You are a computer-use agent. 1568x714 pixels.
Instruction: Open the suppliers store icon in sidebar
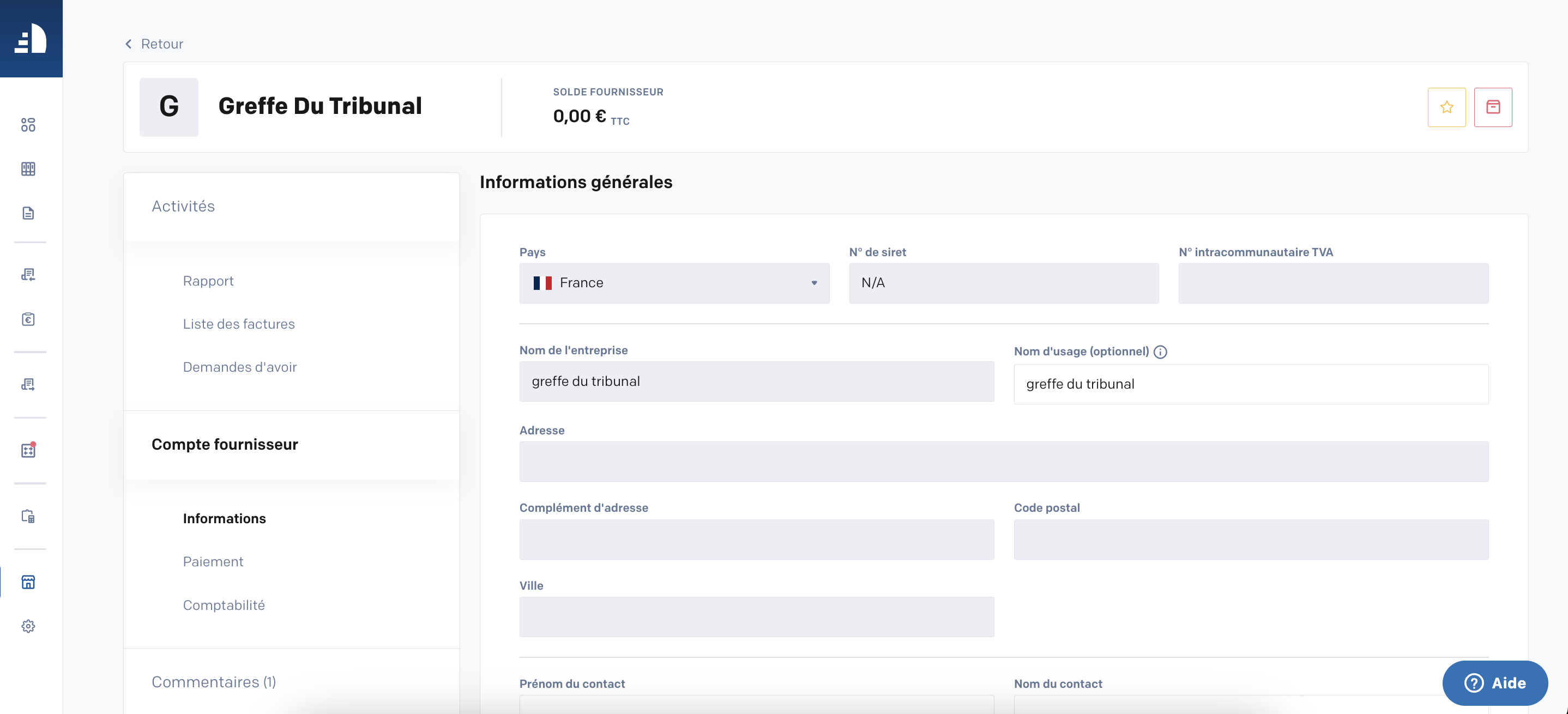28,582
